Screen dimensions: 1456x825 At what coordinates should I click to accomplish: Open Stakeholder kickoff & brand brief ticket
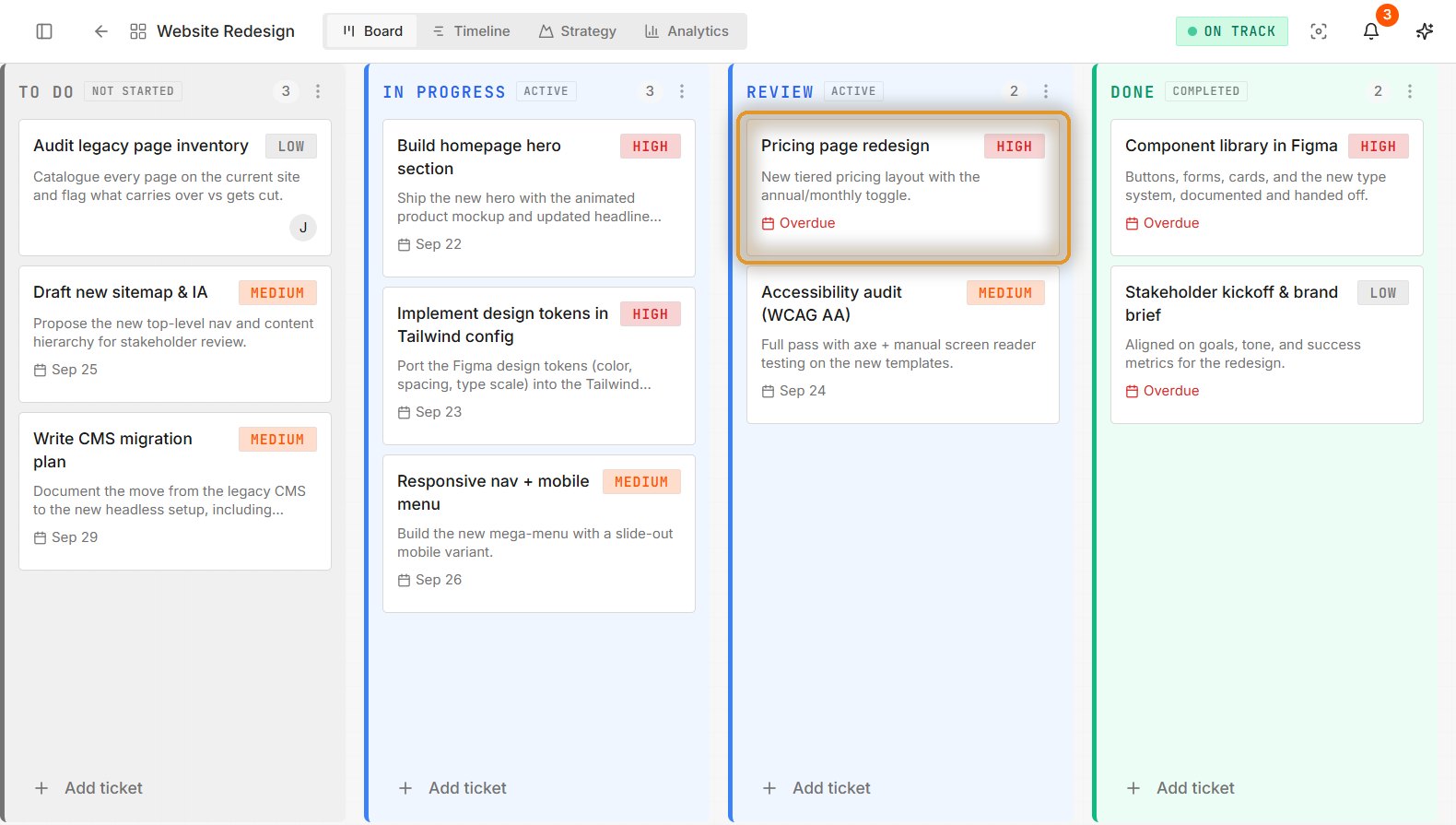click(x=1267, y=345)
